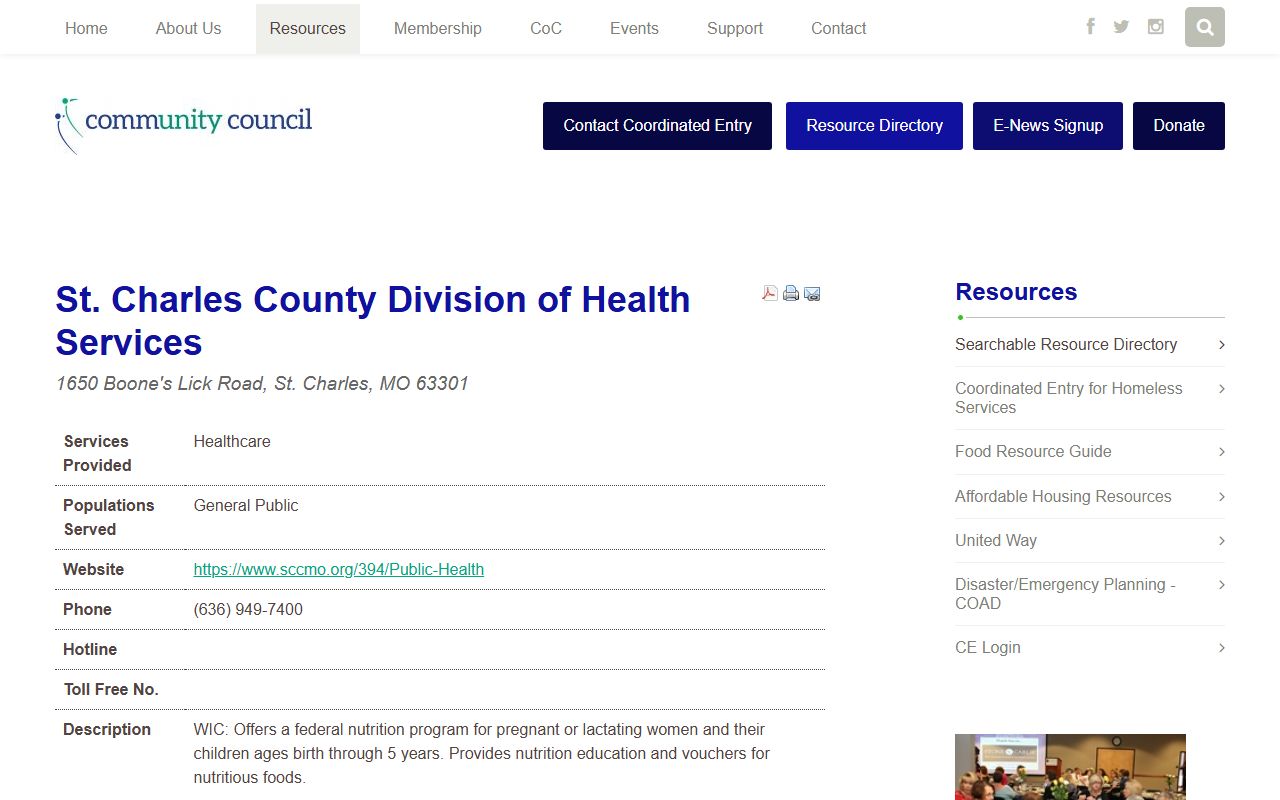1280x800 pixels.
Task: Open CE Login sidebar link
Action: (988, 647)
